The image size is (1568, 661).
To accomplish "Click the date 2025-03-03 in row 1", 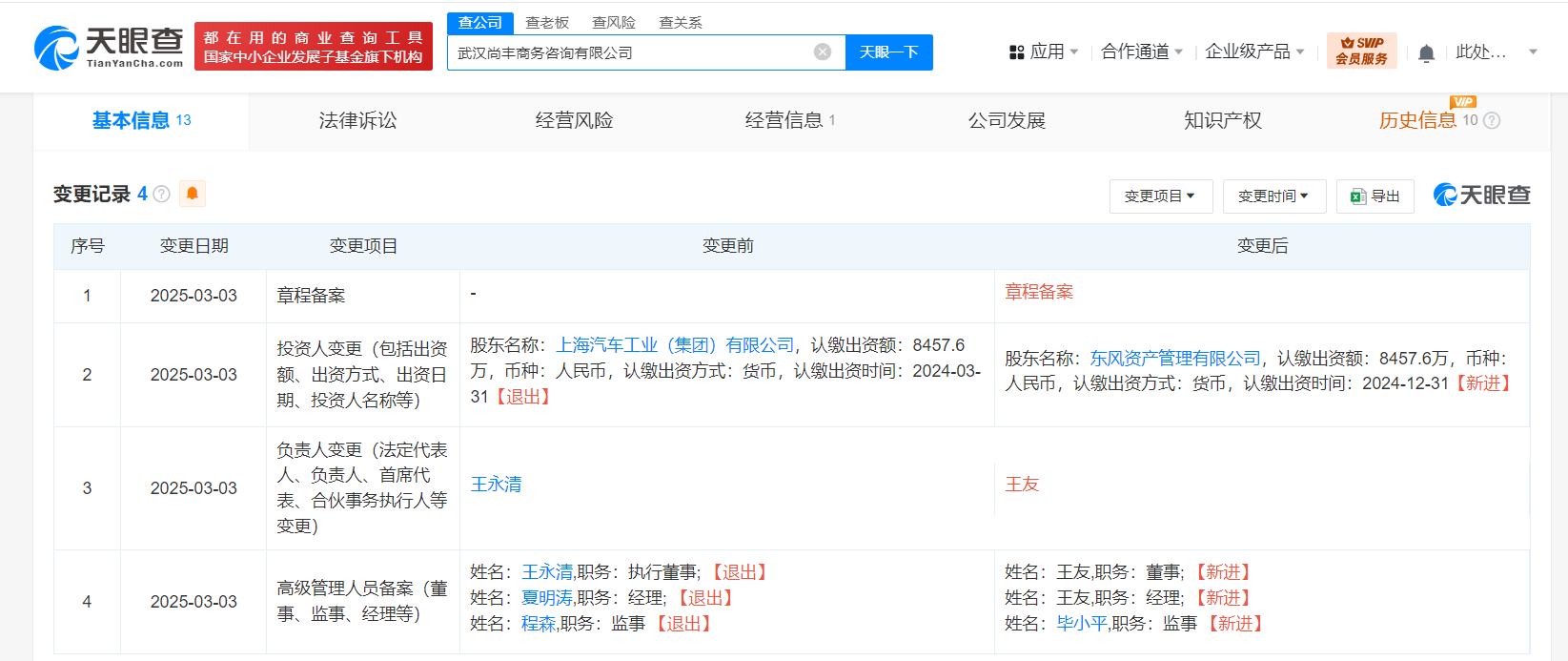I will pyautogui.click(x=193, y=296).
